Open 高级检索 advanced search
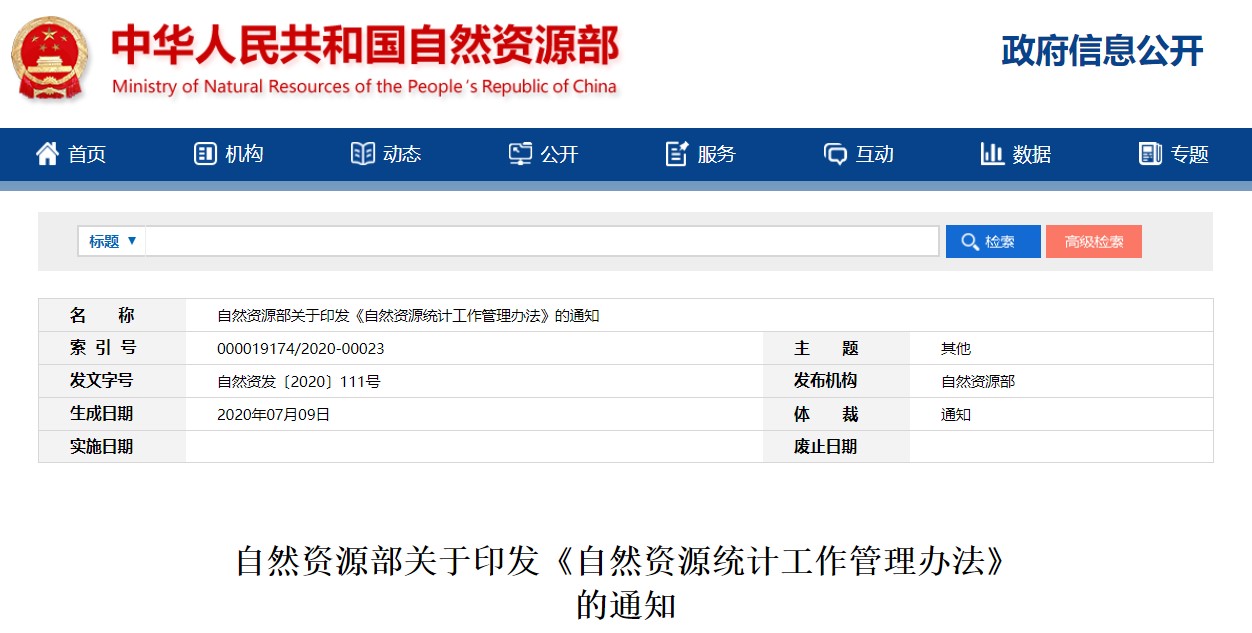 point(1093,242)
